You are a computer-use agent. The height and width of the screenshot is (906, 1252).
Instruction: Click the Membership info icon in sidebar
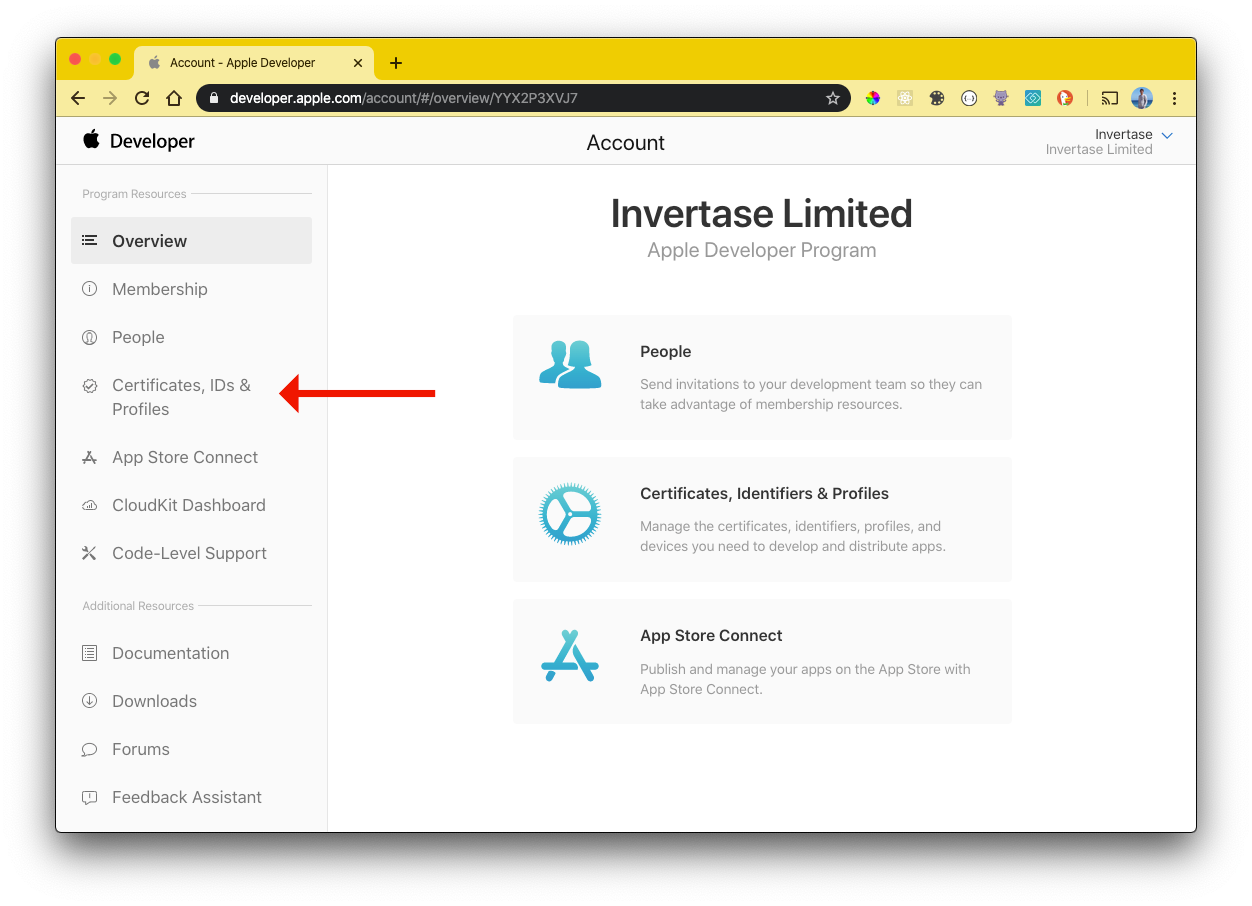(90, 289)
